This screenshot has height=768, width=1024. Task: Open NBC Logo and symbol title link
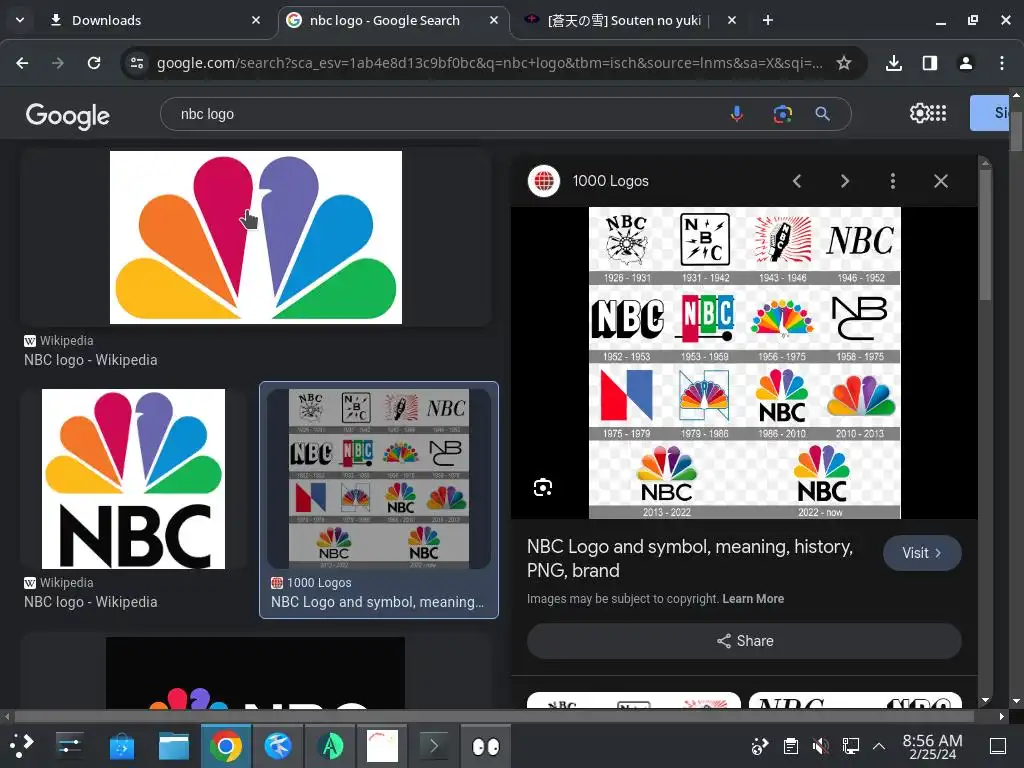(690, 558)
